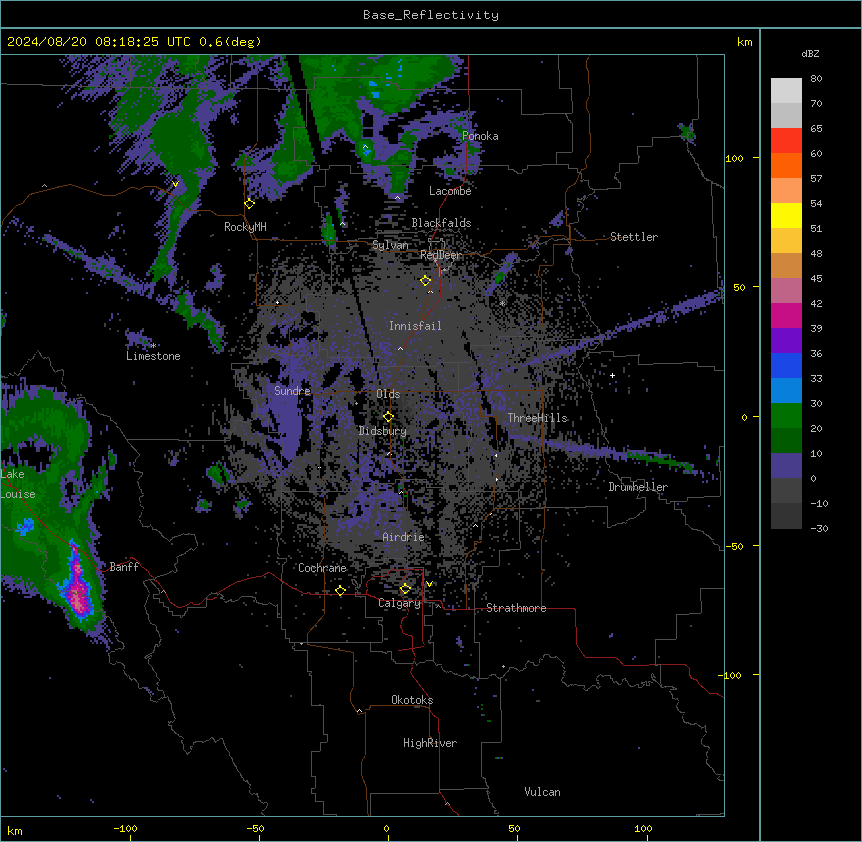Click the Lacombe label

click(450, 191)
